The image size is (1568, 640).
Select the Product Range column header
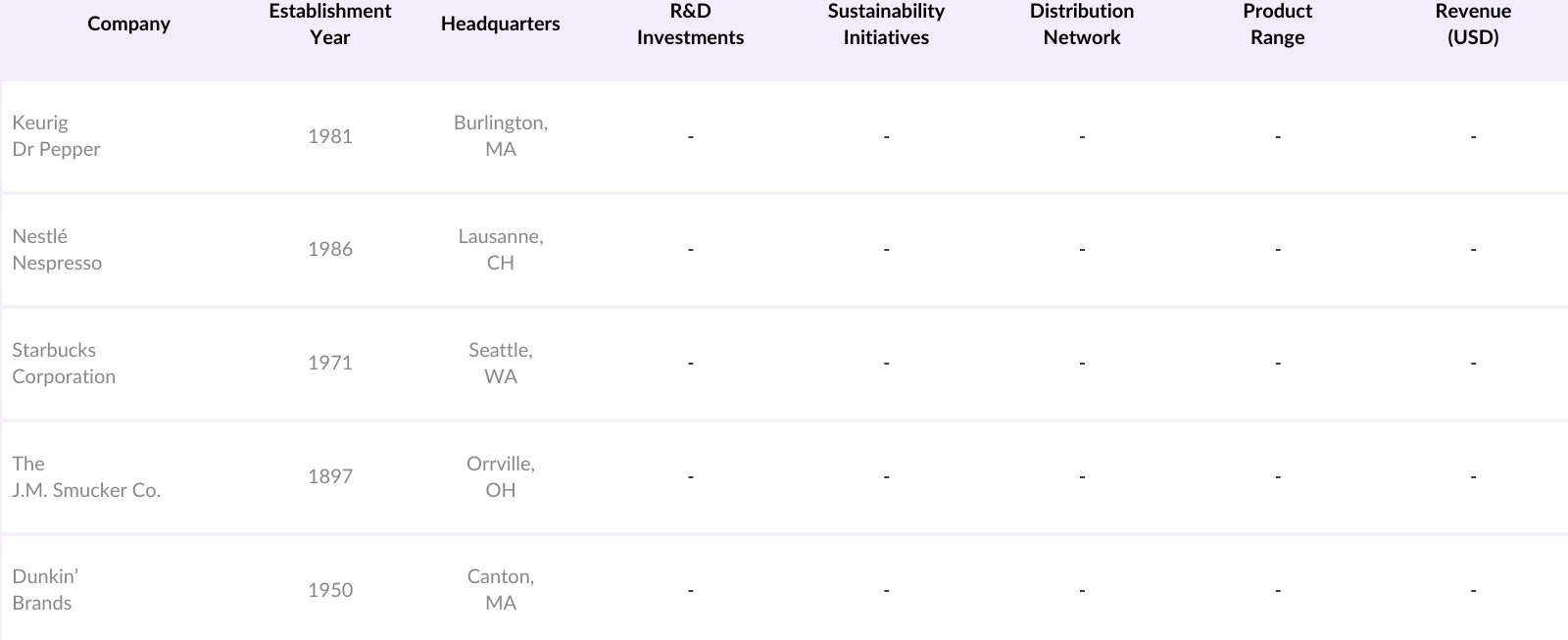[x=1277, y=25]
